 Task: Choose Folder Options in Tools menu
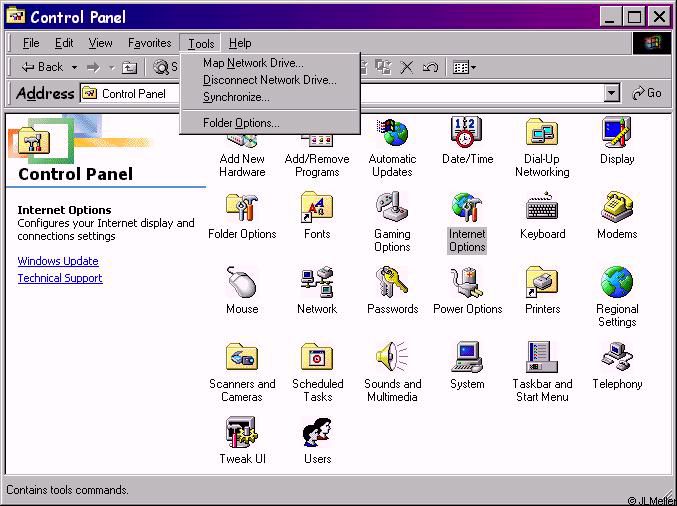(270, 123)
